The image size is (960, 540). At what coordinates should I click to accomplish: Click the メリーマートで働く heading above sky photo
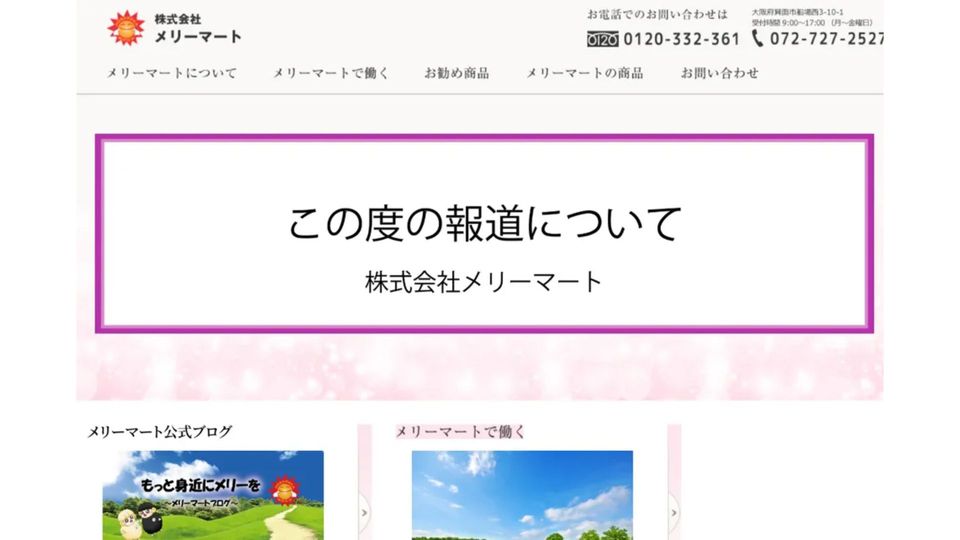point(460,432)
